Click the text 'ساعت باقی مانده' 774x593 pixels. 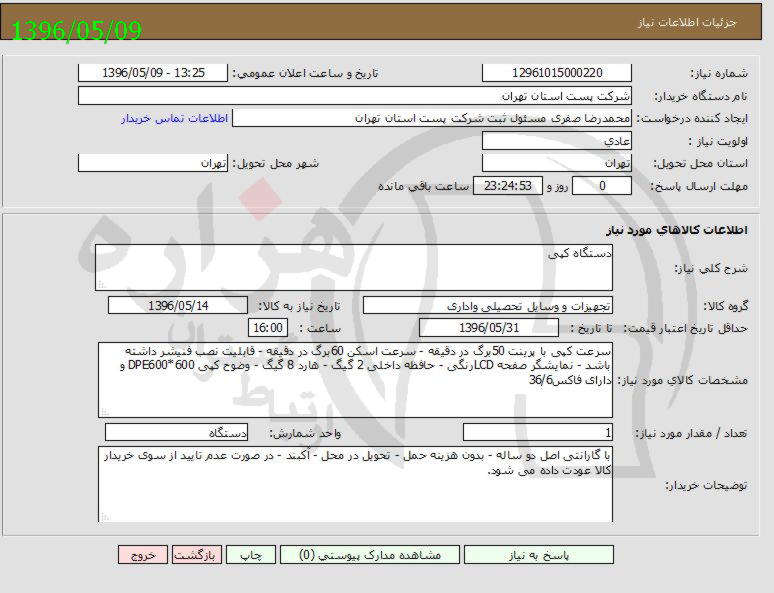pos(423,186)
